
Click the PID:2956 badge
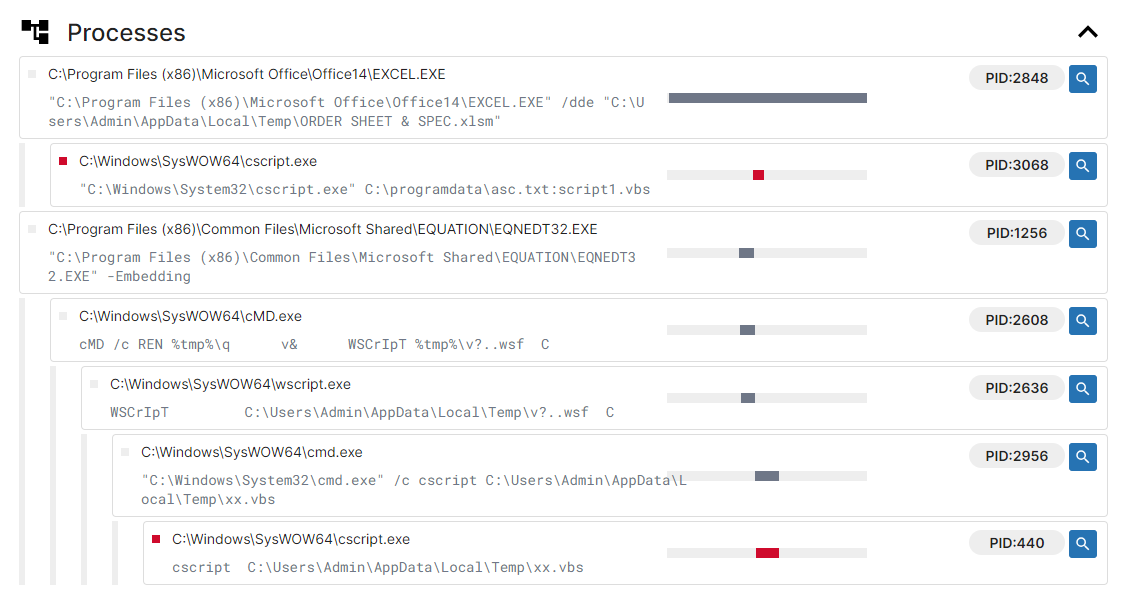click(1016, 456)
